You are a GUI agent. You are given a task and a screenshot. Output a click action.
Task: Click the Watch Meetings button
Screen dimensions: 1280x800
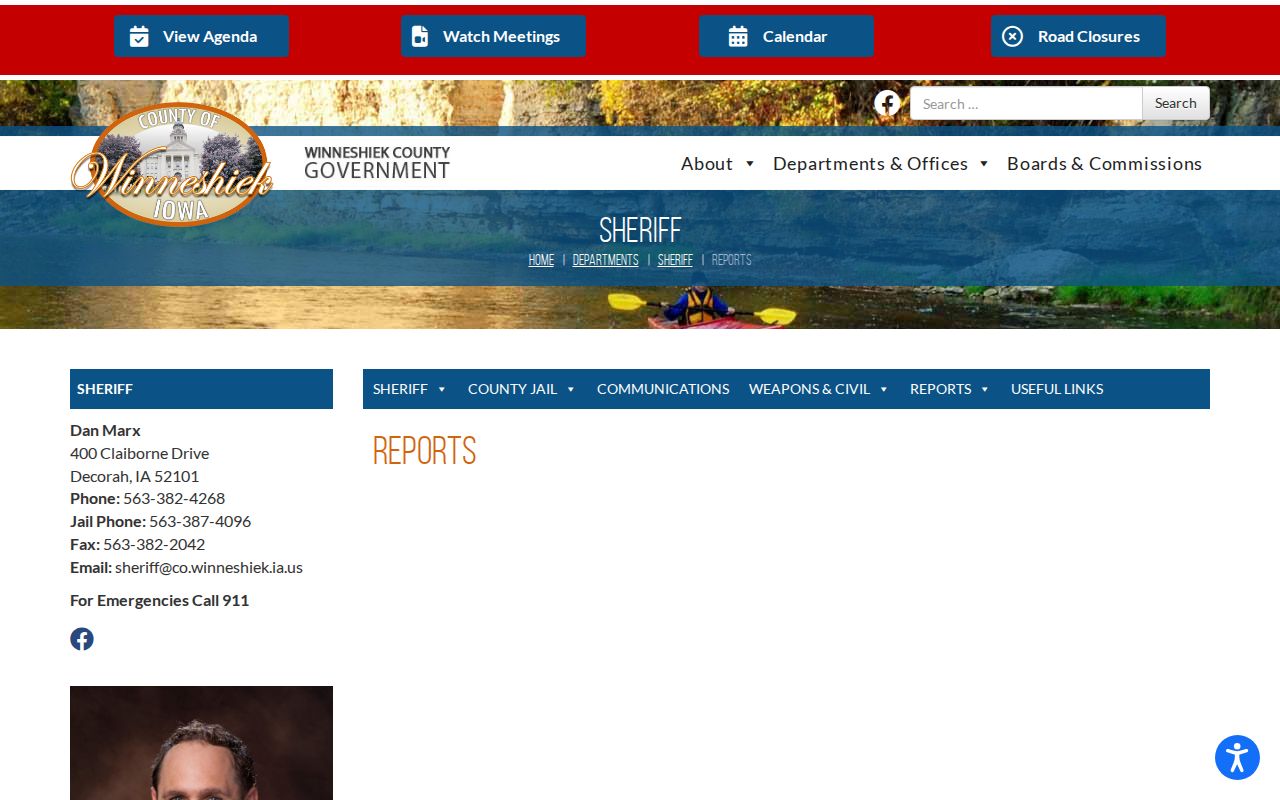tap(493, 36)
